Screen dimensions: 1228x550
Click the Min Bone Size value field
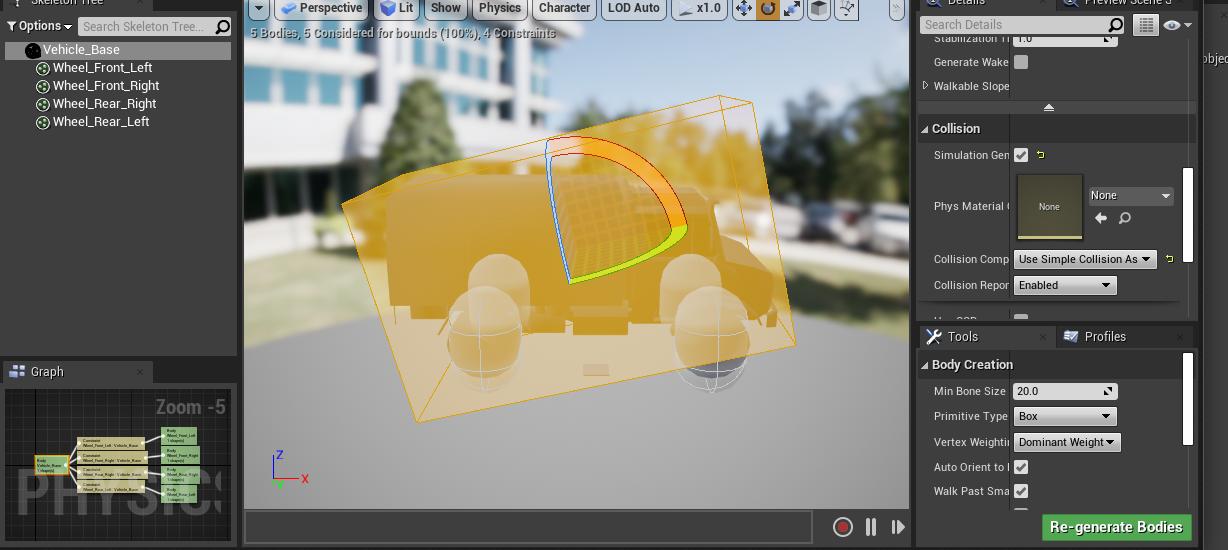(1065, 392)
